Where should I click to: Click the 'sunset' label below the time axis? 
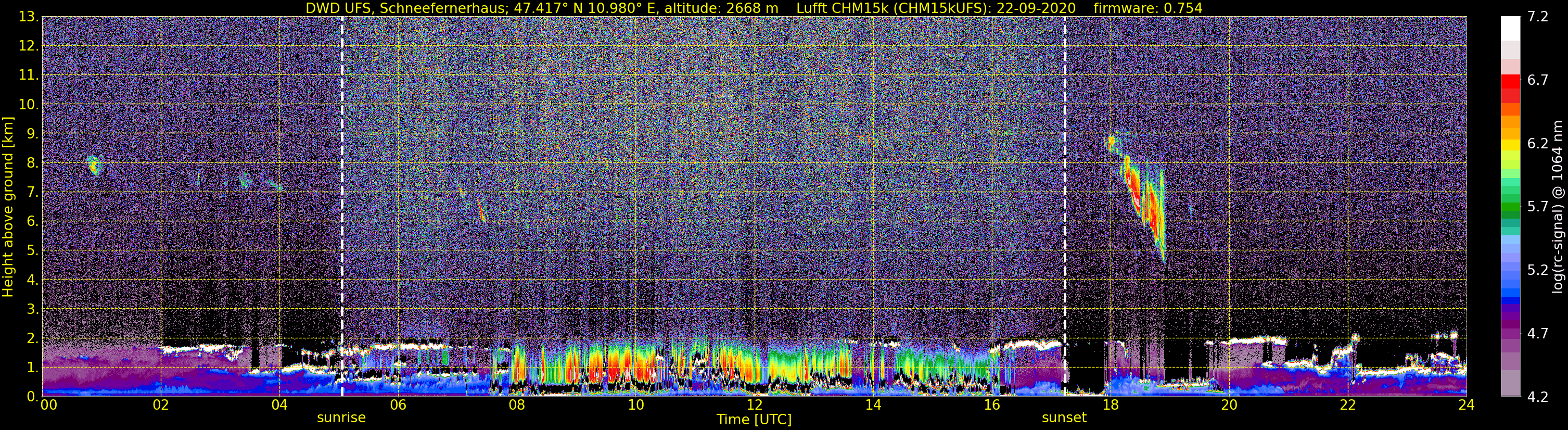(1064, 418)
